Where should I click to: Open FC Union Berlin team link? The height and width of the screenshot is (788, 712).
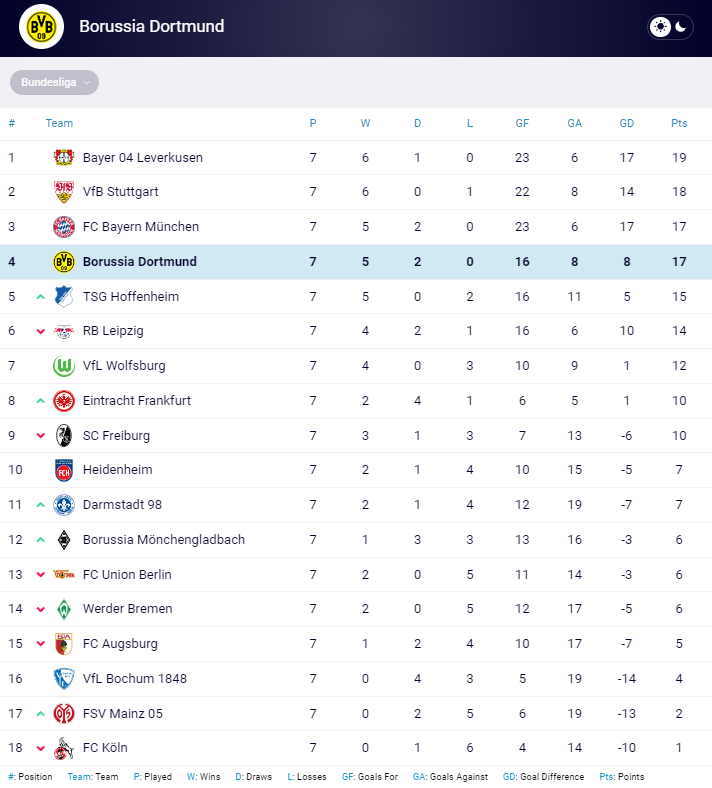click(x=127, y=574)
